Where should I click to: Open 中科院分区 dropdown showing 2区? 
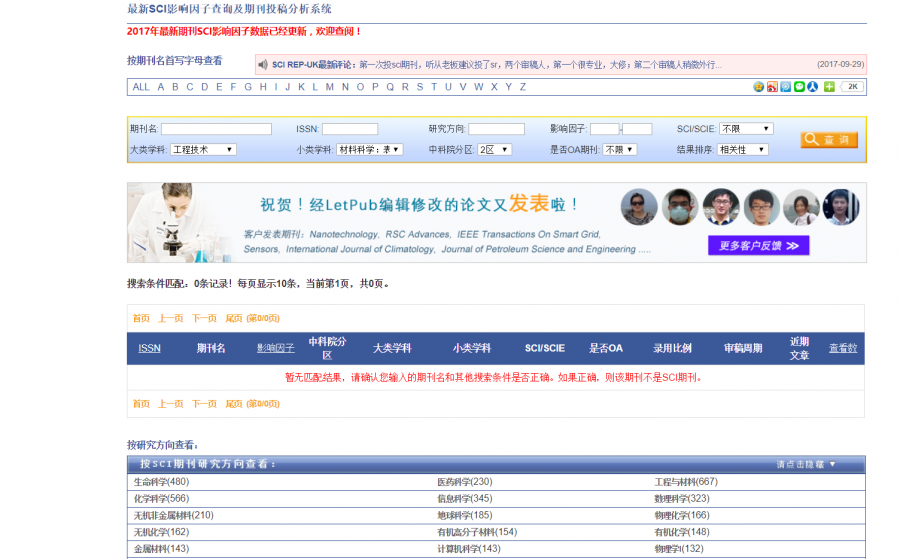point(494,149)
